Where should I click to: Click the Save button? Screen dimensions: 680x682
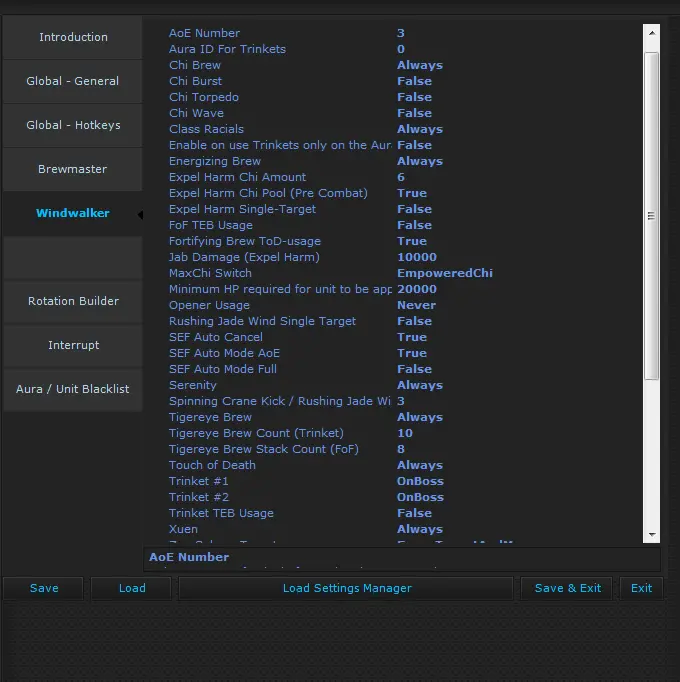[x=44, y=588]
